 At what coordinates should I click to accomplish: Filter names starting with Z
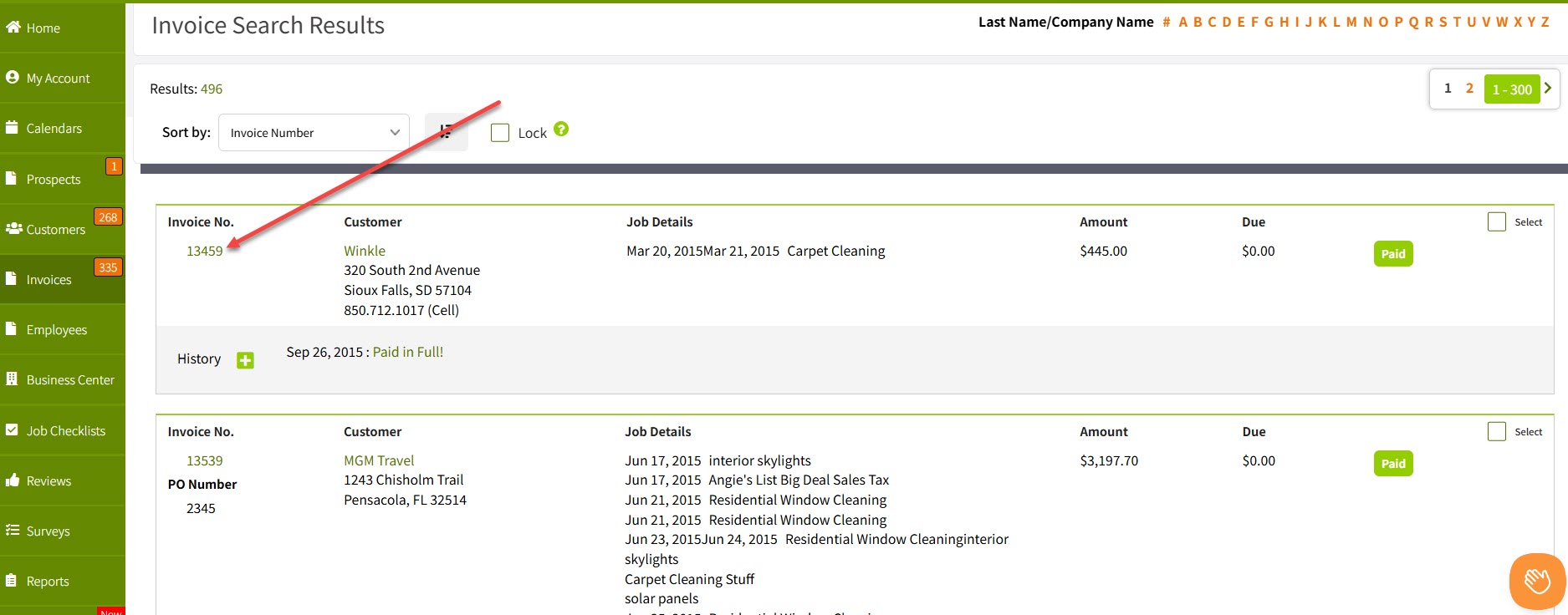click(1545, 22)
